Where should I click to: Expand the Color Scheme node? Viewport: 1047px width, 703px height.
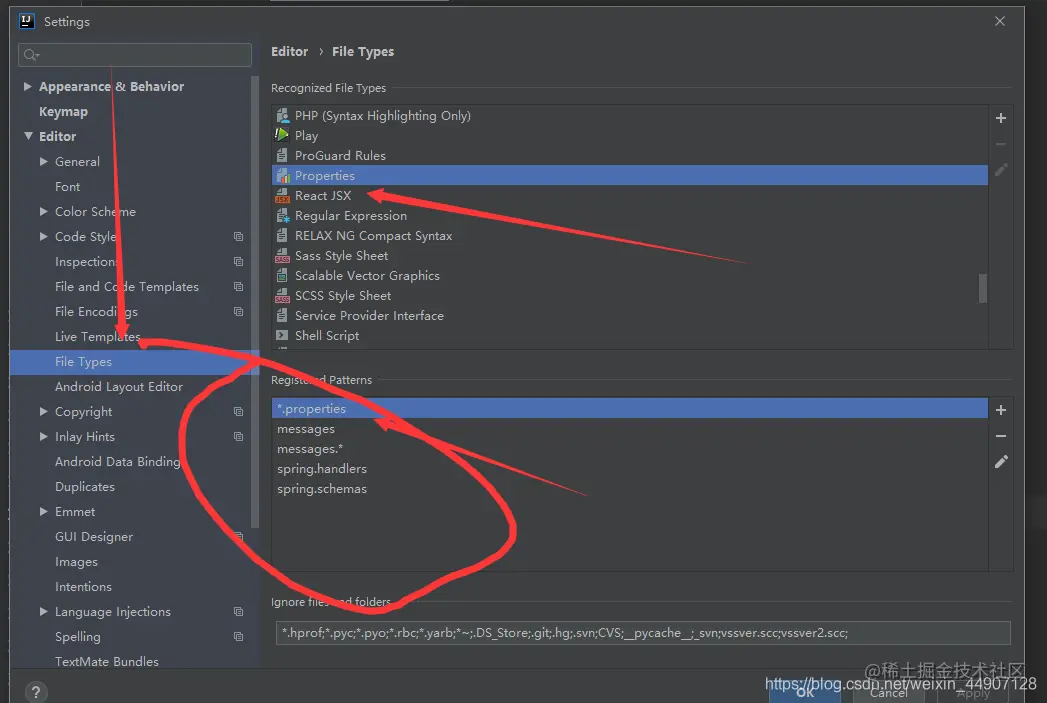[43, 212]
